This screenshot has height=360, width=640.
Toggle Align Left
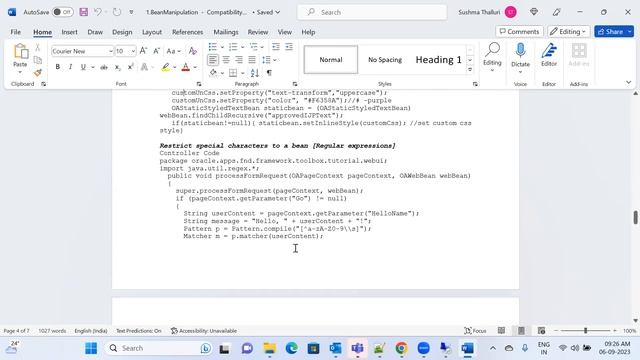coord(213,60)
